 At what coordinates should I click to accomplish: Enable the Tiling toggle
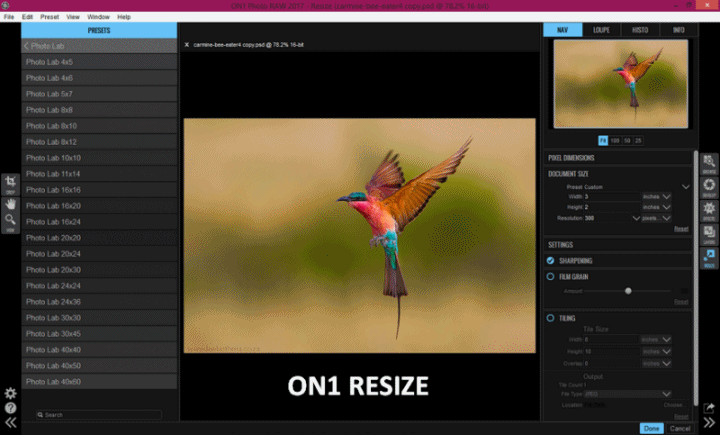pyautogui.click(x=550, y=318)
